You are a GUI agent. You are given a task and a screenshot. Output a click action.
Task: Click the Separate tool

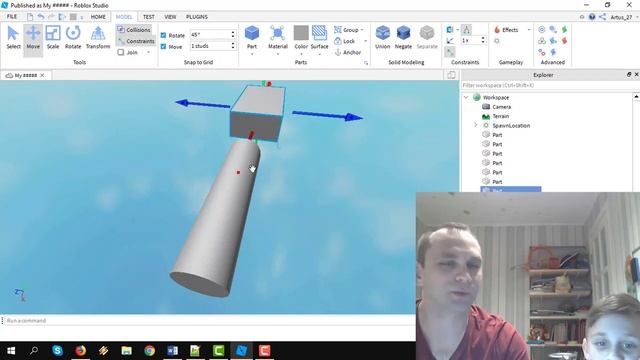[x=427, y=38]
